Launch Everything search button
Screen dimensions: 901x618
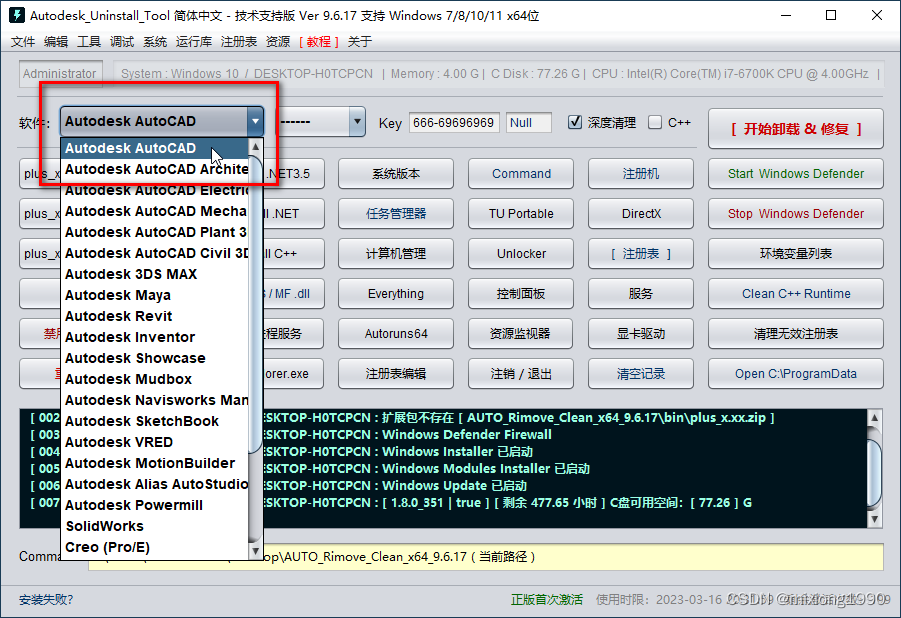(x=395, y=294)
